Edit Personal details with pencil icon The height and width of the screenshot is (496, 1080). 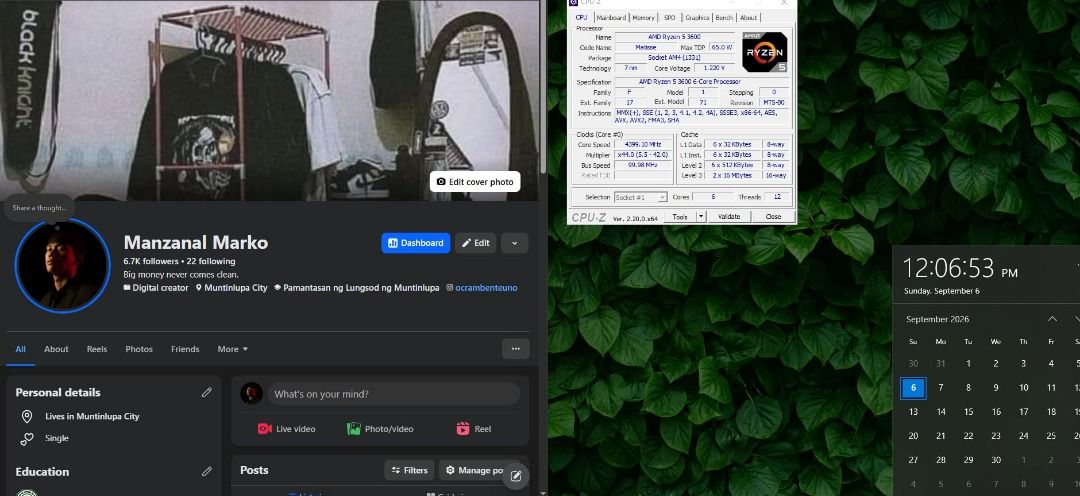click(x=207, y=392)
